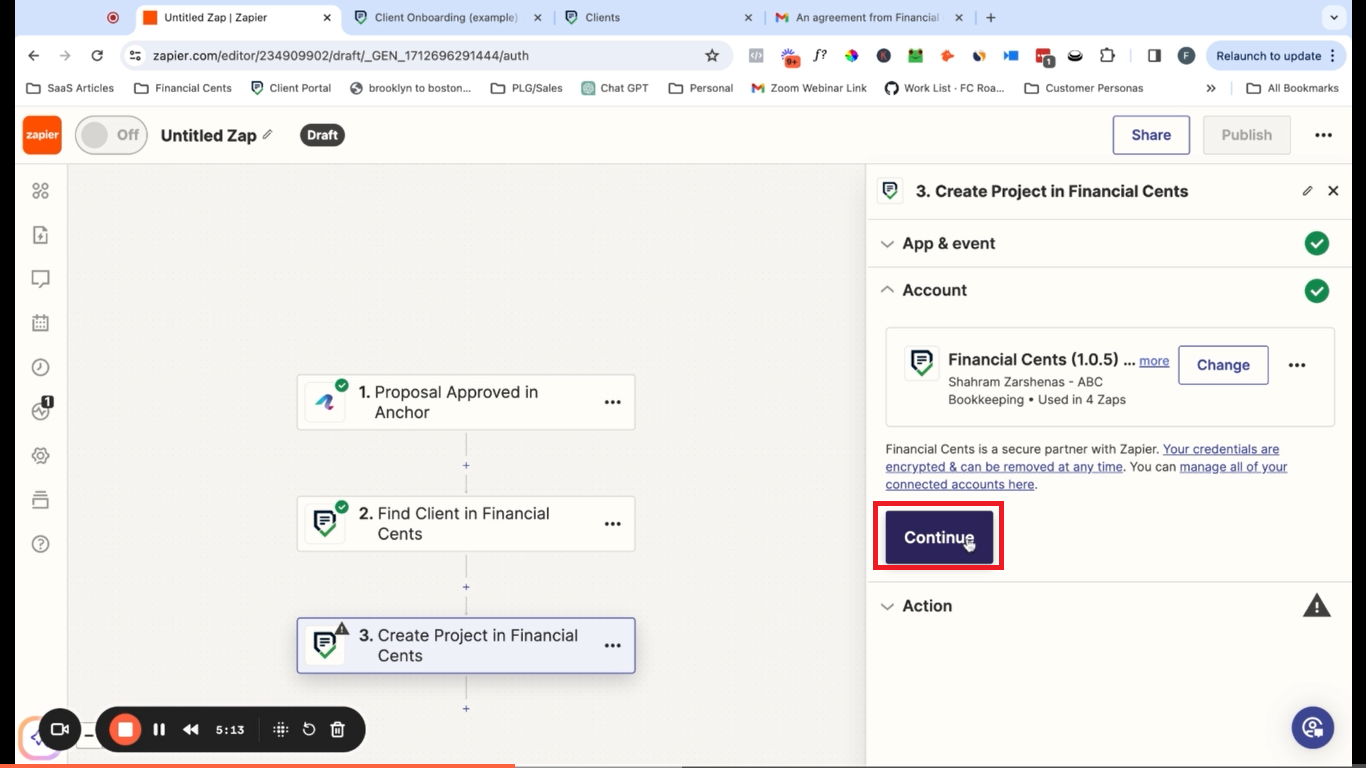Click the pencil icon beside Untitled Zap title
This screenshot has width=1366, height=768.
[x=267, y=134]
